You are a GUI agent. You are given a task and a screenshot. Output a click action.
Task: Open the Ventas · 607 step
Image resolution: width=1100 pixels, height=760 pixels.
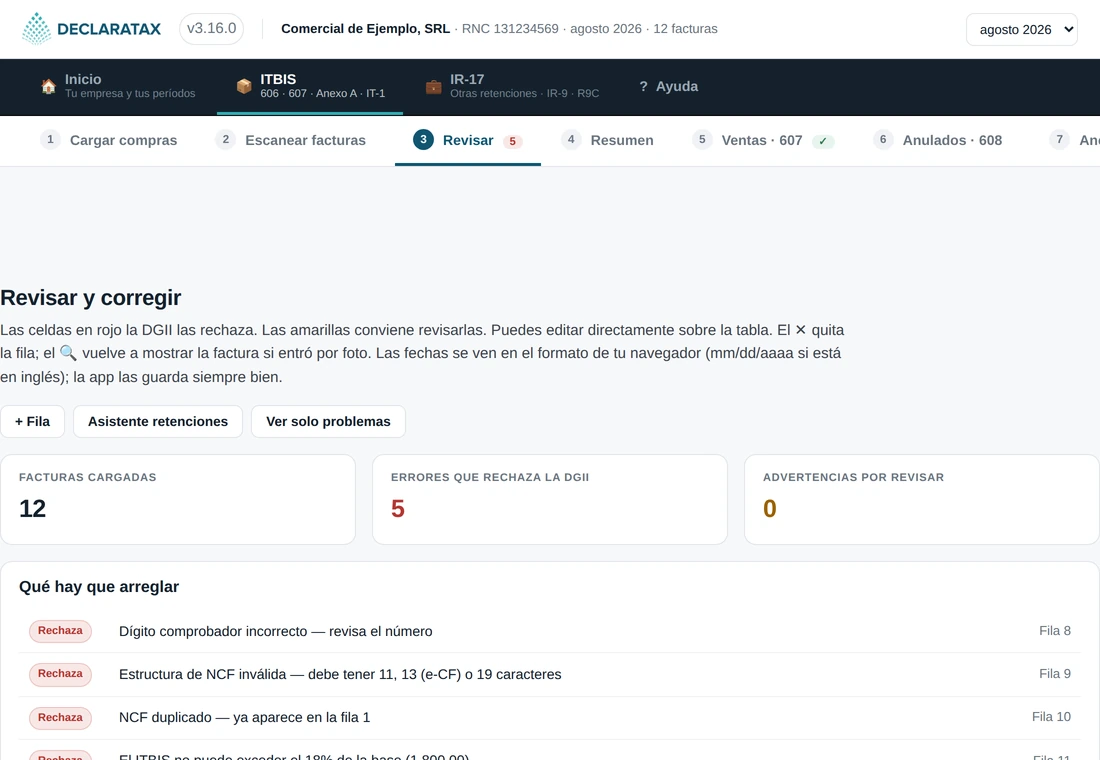[763, 140]
